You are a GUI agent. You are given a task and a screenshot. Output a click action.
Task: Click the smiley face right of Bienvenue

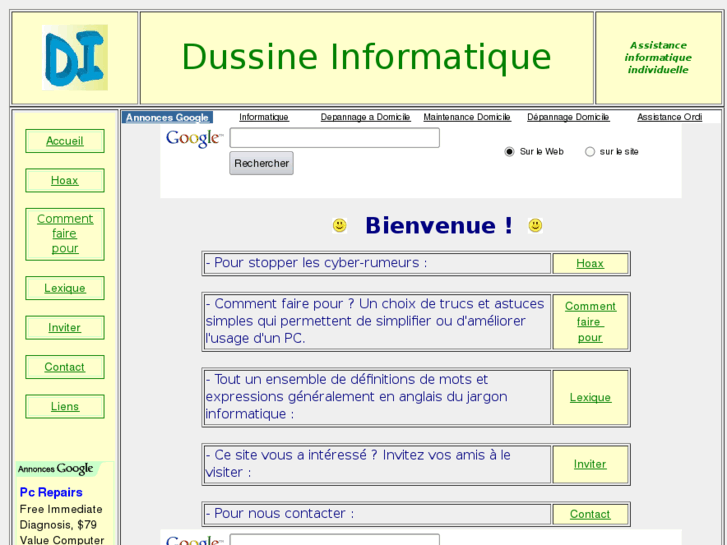(x=535, y=226)
